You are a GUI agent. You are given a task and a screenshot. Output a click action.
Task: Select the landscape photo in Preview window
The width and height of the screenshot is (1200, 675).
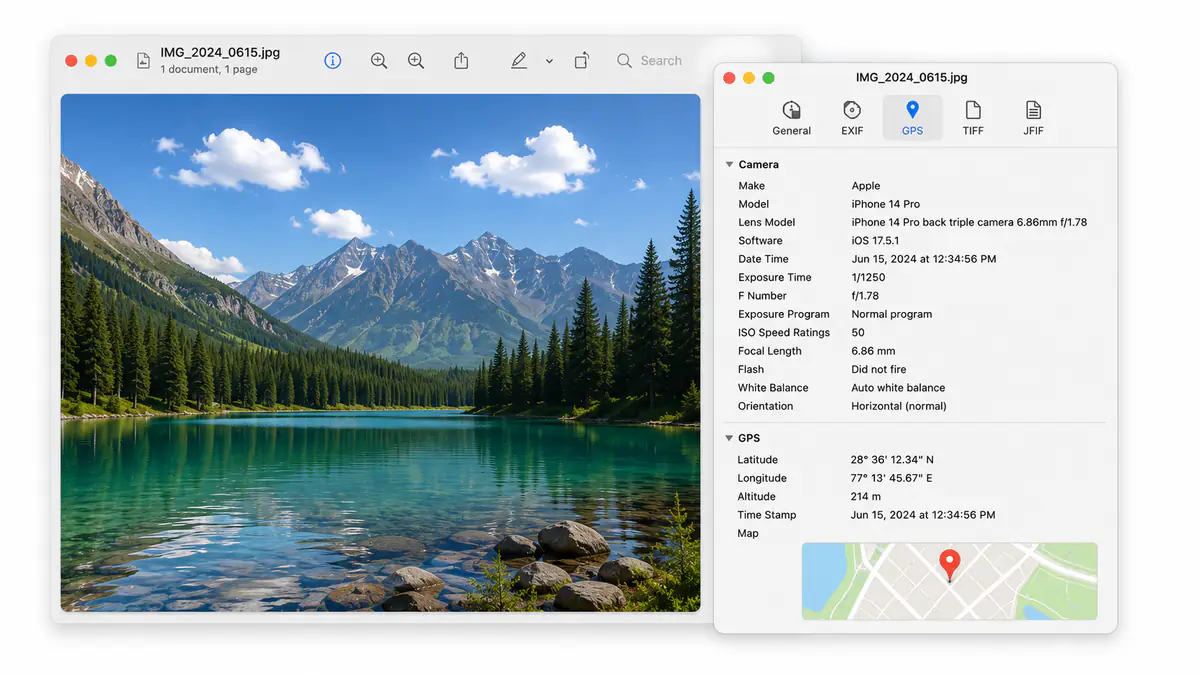click(x=380, y=353)
